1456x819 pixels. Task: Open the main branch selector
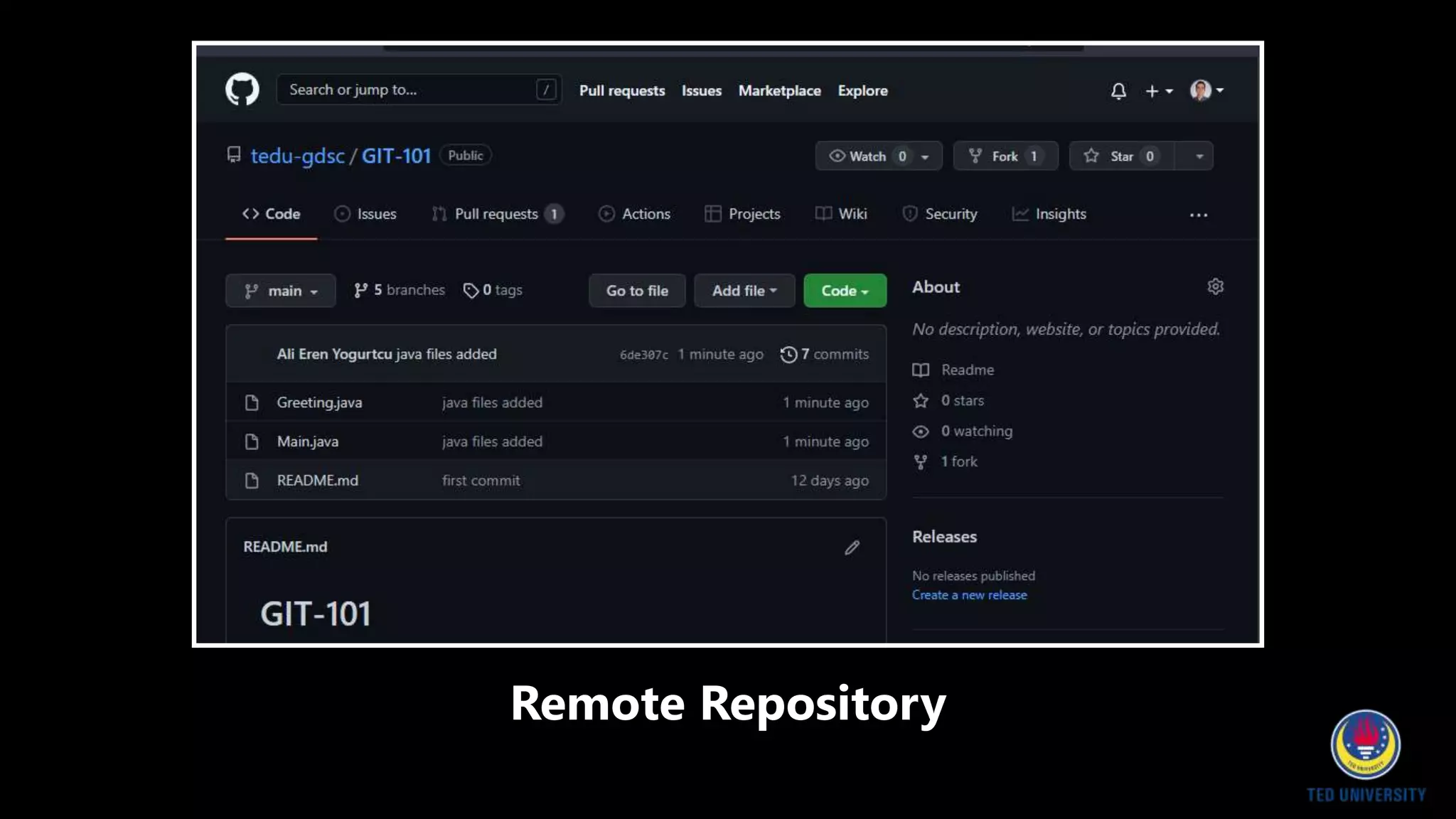280,291
